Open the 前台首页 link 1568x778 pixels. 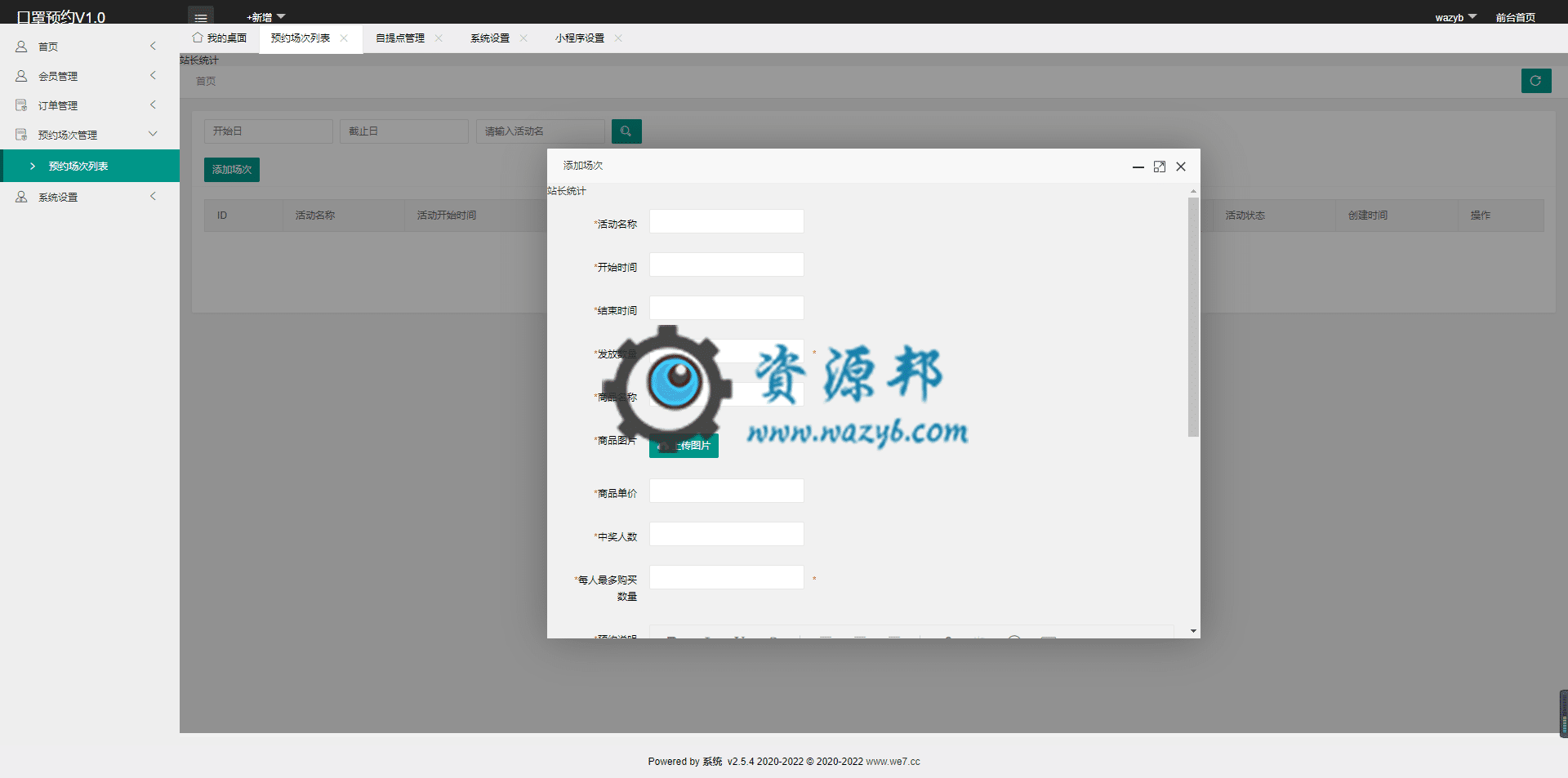(x=1515, y=17)
